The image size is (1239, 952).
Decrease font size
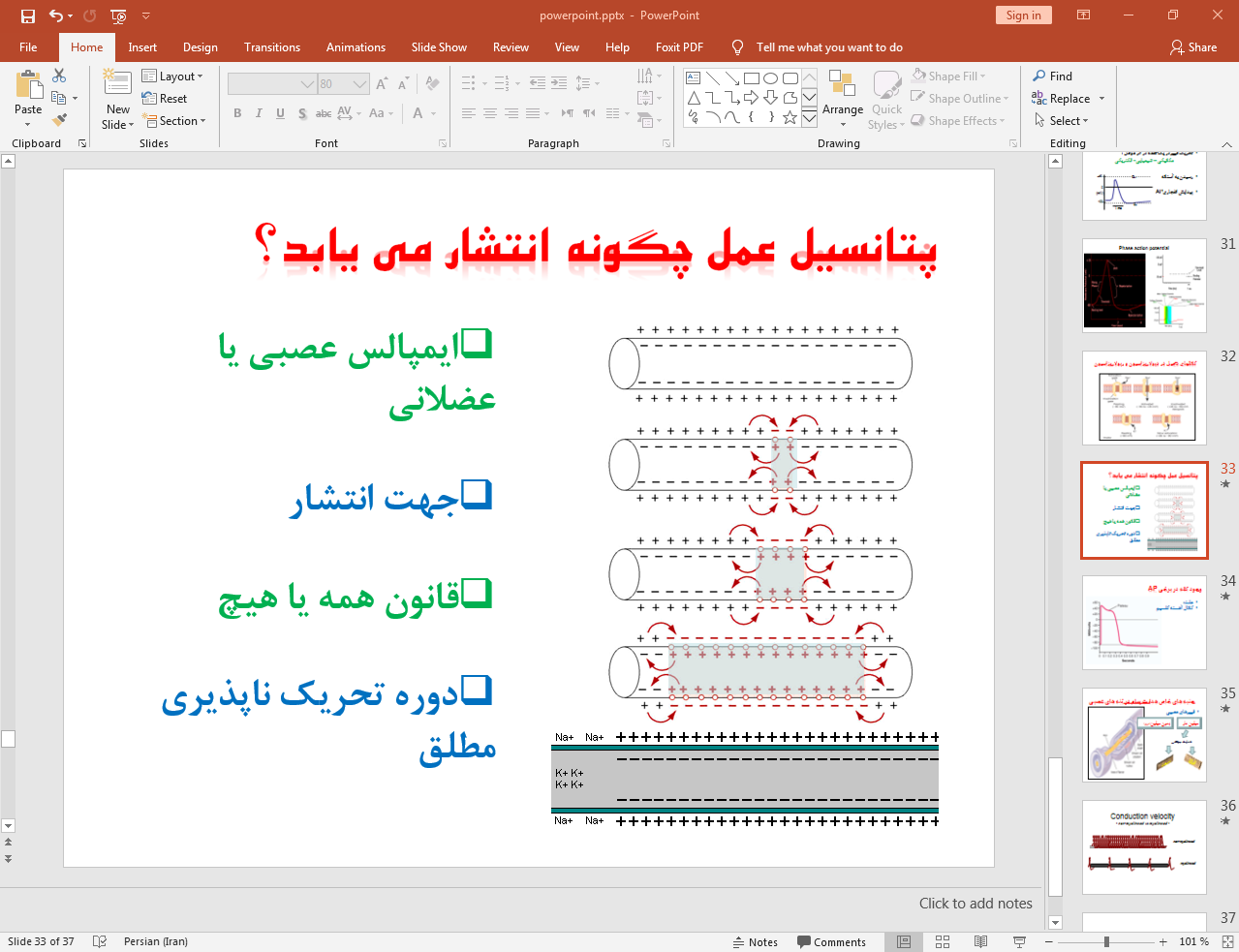[403, 84]
